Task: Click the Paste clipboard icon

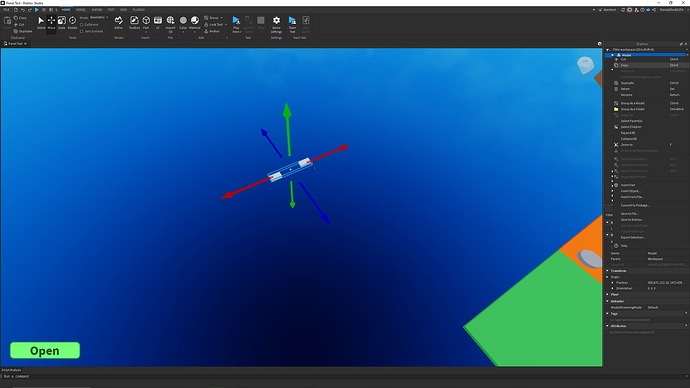Action: pos(7,22)
